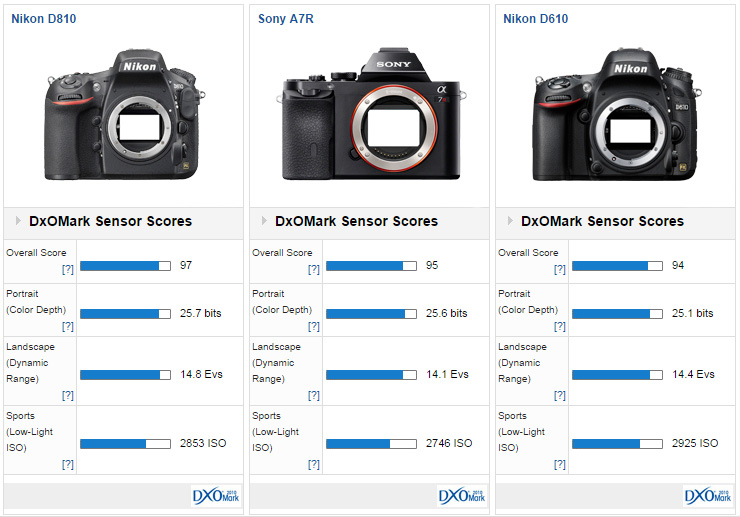
Task: Click Nikon D610 Landscape (Dynamic Range) label
Action: pos(522,363)
